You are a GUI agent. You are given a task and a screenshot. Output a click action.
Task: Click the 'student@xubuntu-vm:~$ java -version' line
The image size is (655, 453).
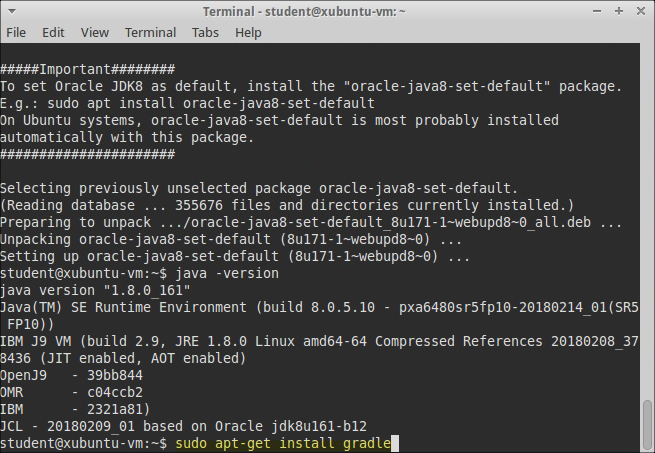[x=139, y=273]
